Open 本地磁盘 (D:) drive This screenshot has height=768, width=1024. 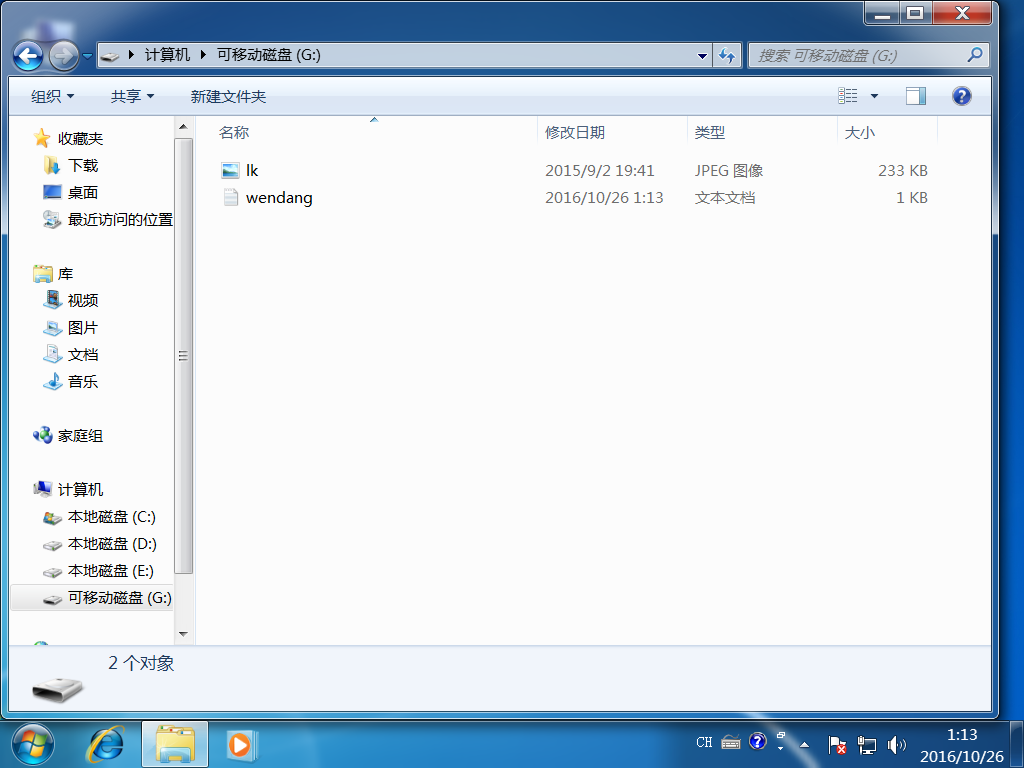[112, 544]
